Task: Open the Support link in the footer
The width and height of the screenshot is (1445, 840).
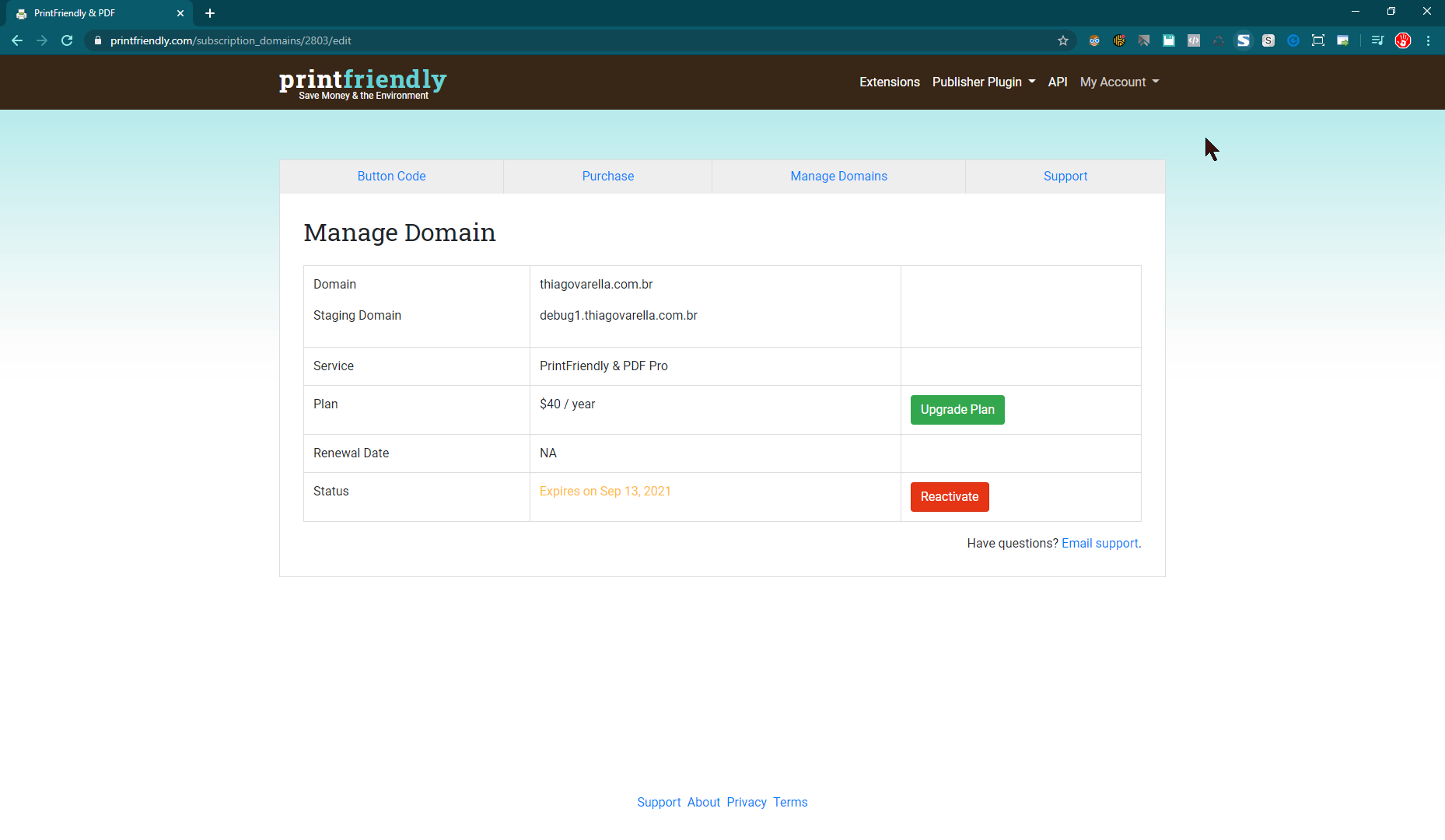Action: pos(659,803)
